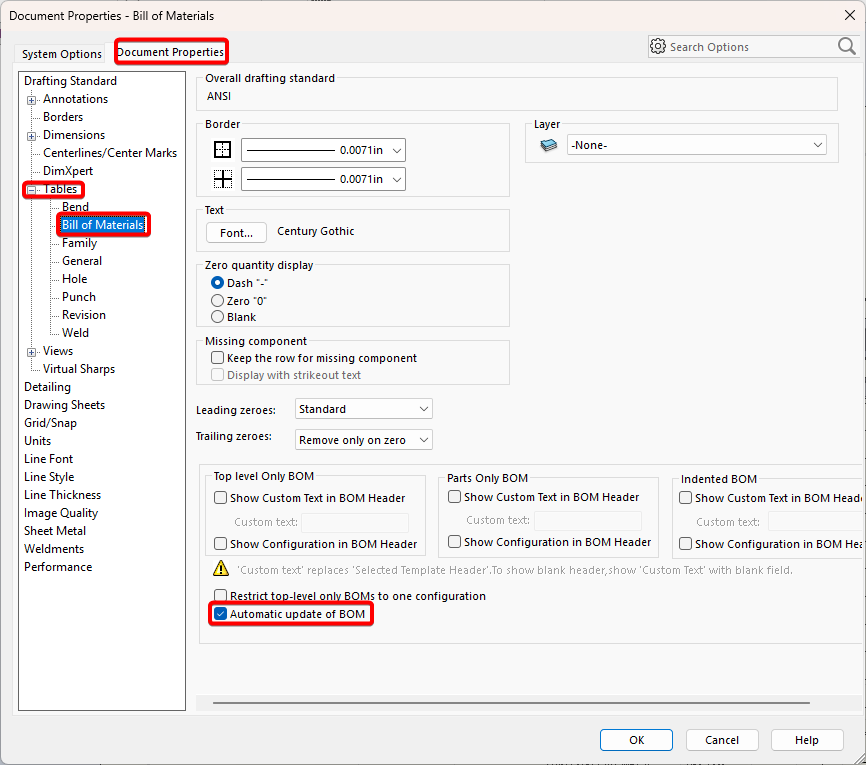The height and width of the screenshot is (765, 866).
Task: Toggle Top level Only Show Configuration checkbox
Action: [220, 544]
